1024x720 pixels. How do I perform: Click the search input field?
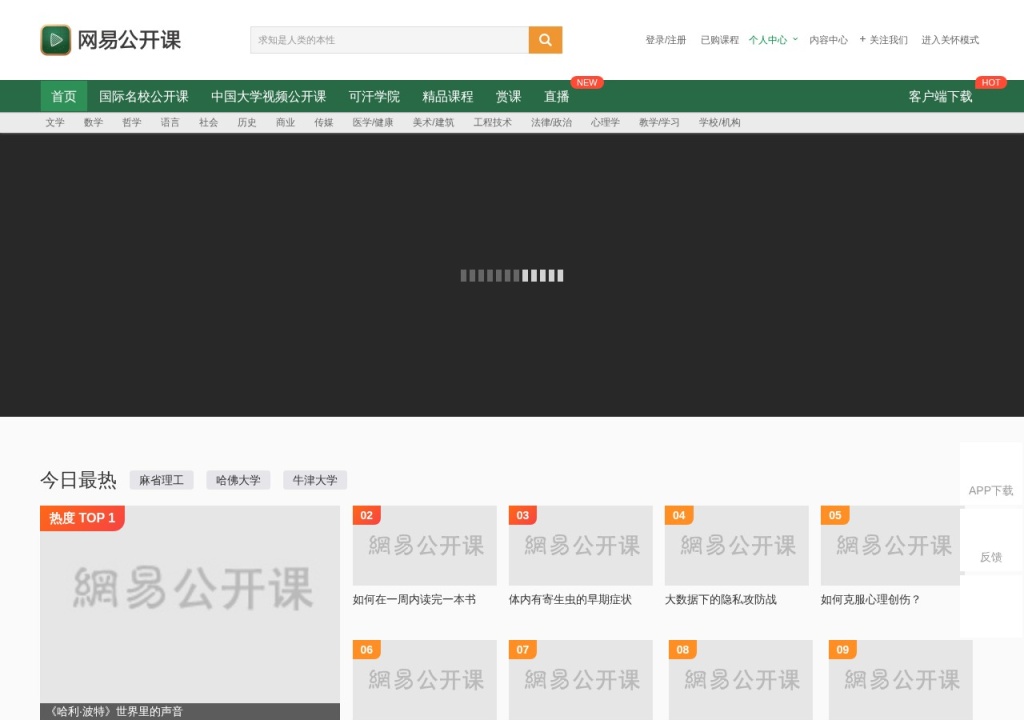point(389,40)
